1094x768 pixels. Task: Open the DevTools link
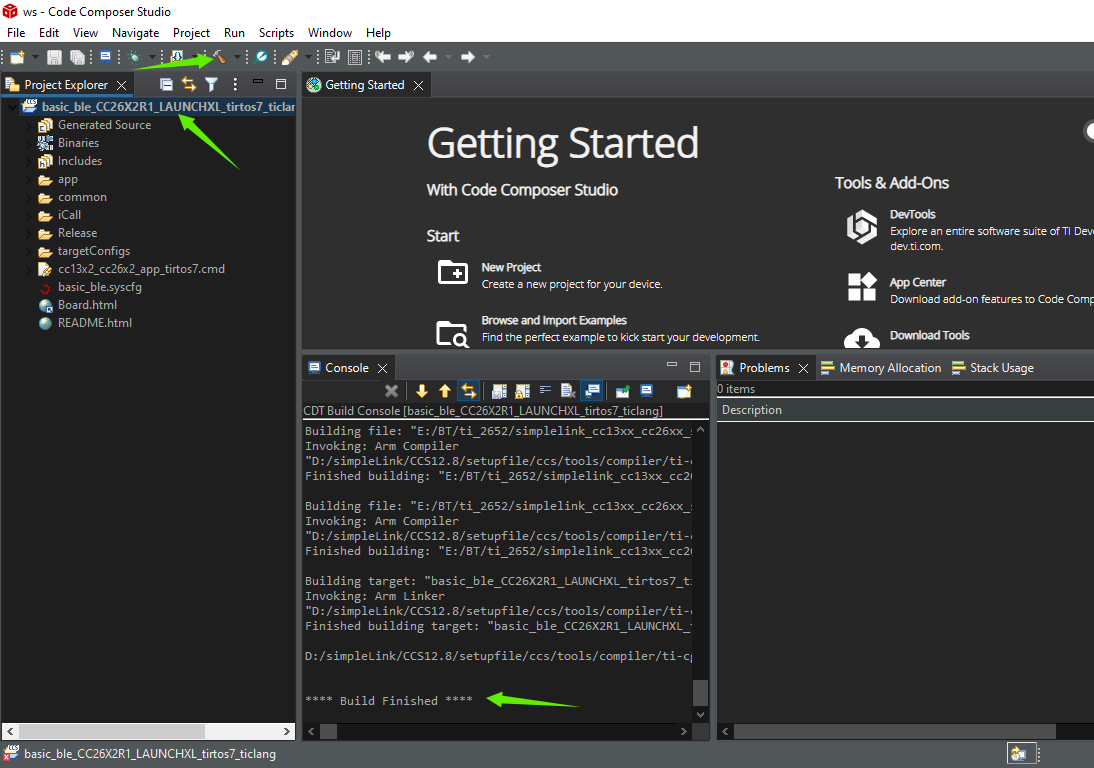(x=913, y=214)
